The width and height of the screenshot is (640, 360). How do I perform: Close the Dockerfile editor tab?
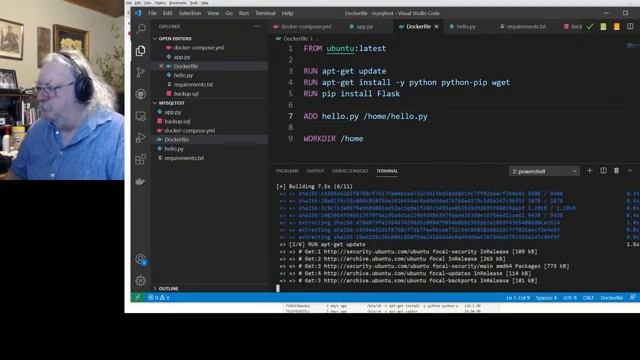[436, 27]
